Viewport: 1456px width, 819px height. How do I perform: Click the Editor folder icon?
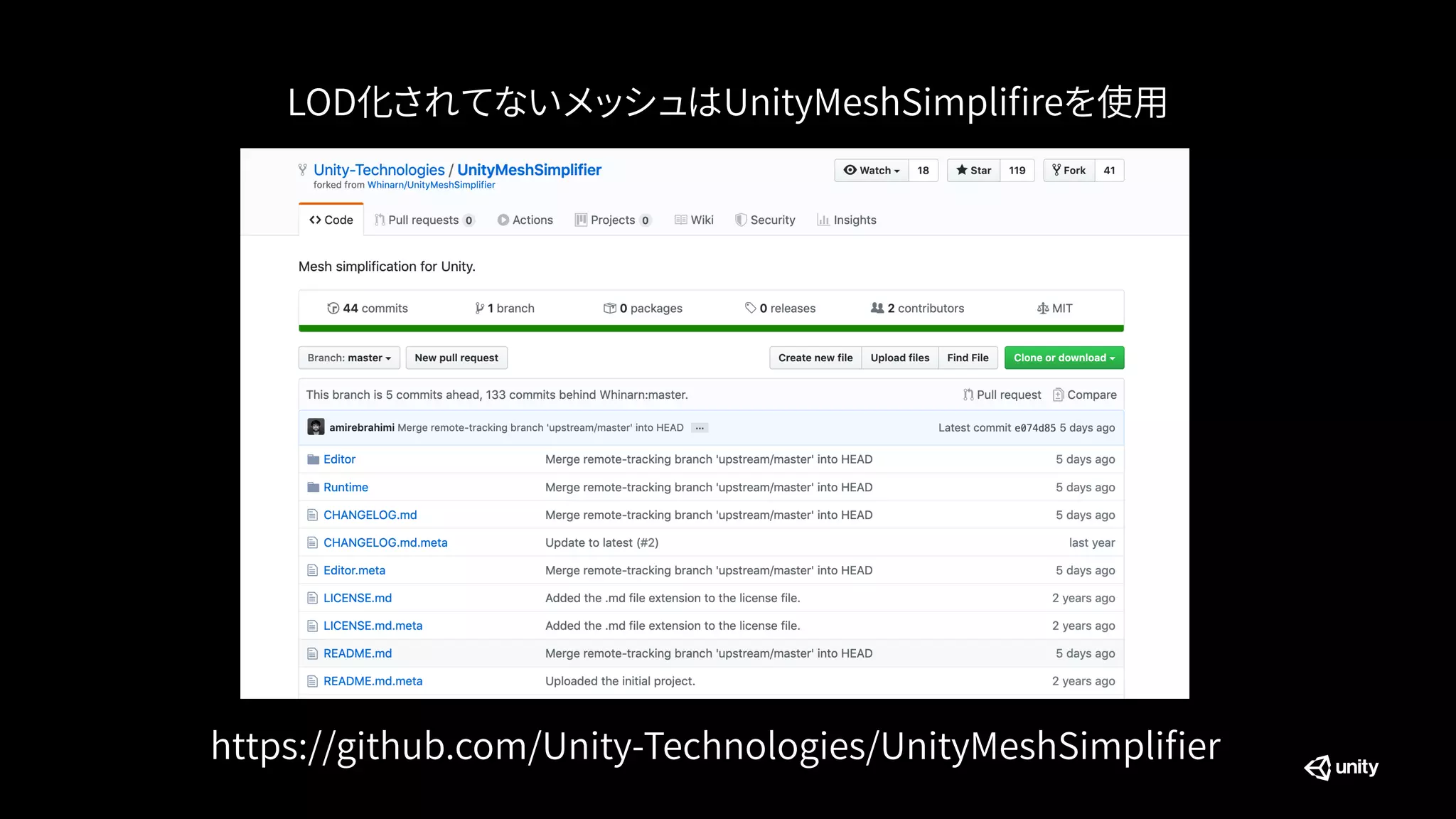click(x=313, y=459)
